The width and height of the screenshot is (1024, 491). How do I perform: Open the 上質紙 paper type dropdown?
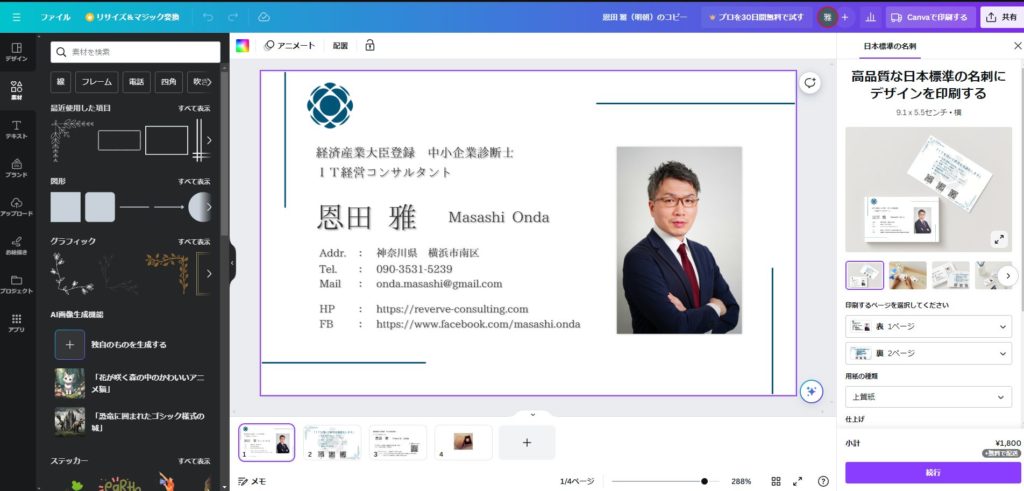927,397
